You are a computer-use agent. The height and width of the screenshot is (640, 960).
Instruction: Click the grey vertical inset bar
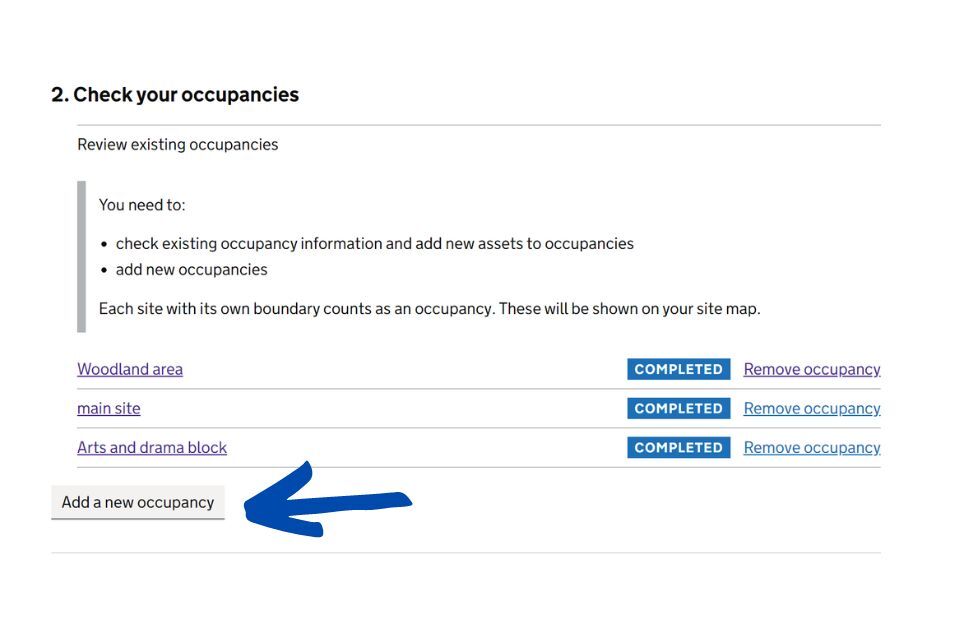point(81,256)
